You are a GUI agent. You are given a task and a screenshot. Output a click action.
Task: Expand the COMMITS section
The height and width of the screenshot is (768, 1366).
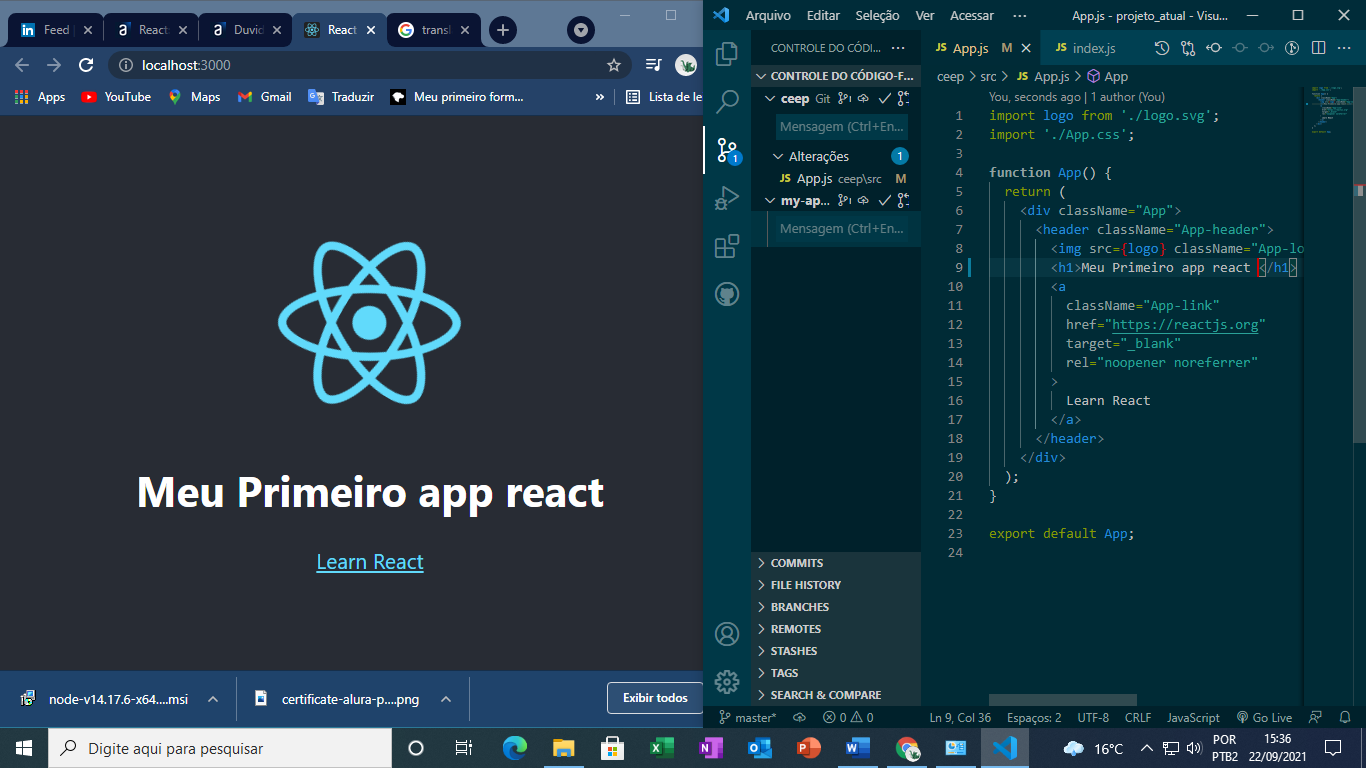click(x=836, y=563)
